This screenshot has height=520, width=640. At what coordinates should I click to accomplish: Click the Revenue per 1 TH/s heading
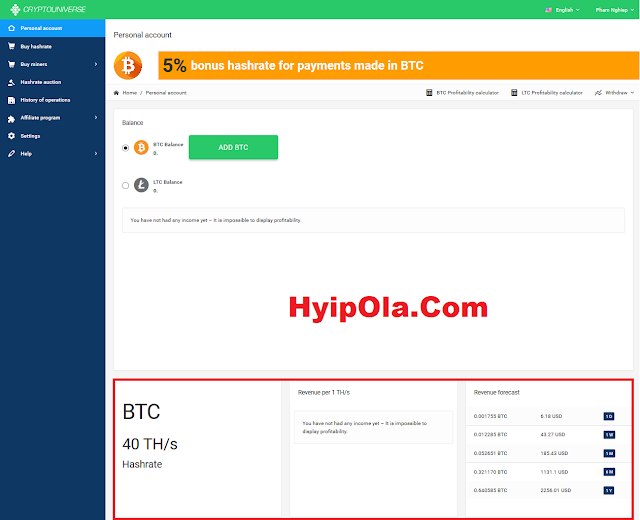[x=324, y=392]
